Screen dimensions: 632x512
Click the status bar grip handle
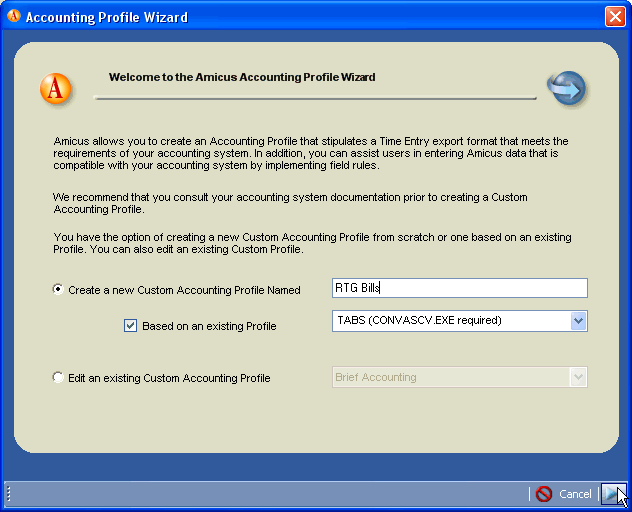tap(8, 494)
